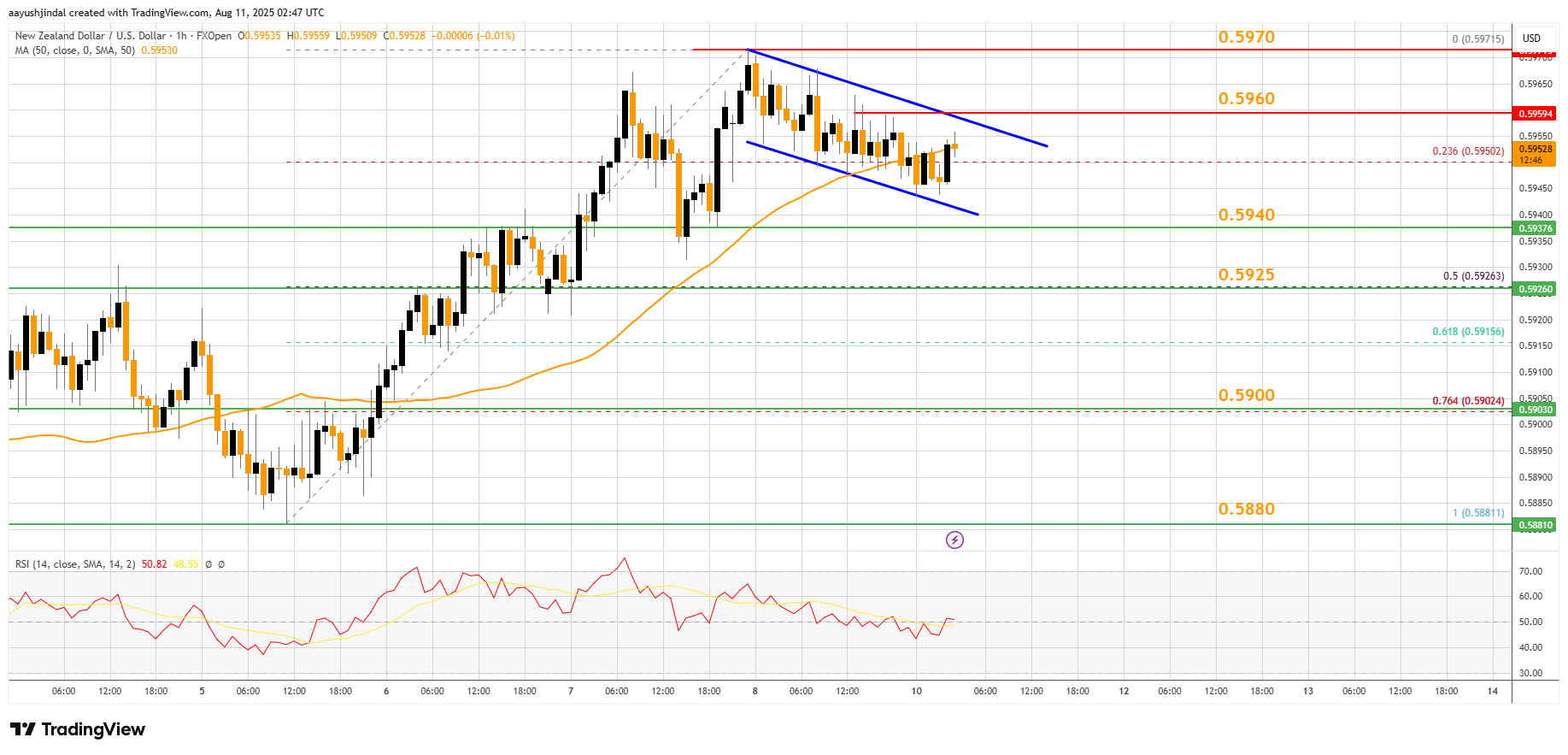
Task: Click date label 10 on time axis
Action: pos(916,691)
